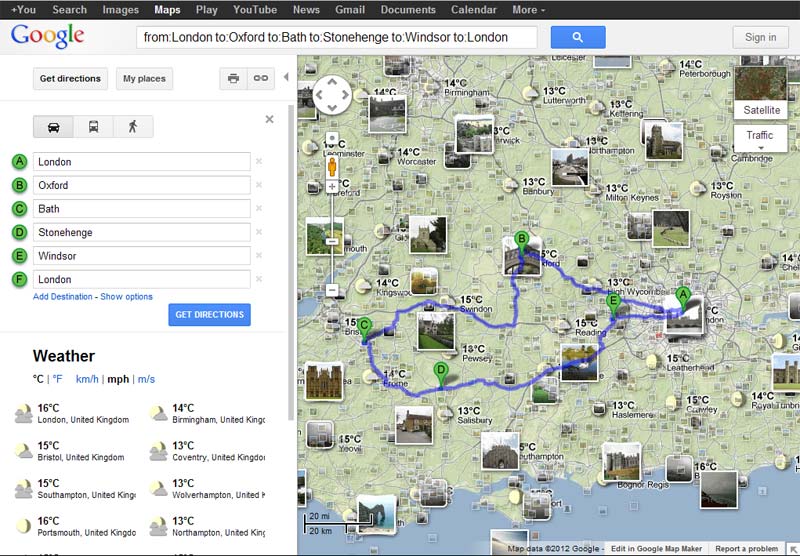800x556 pixels.
Task: Click the Stonehenge destination input field
Action: [141, 232]
